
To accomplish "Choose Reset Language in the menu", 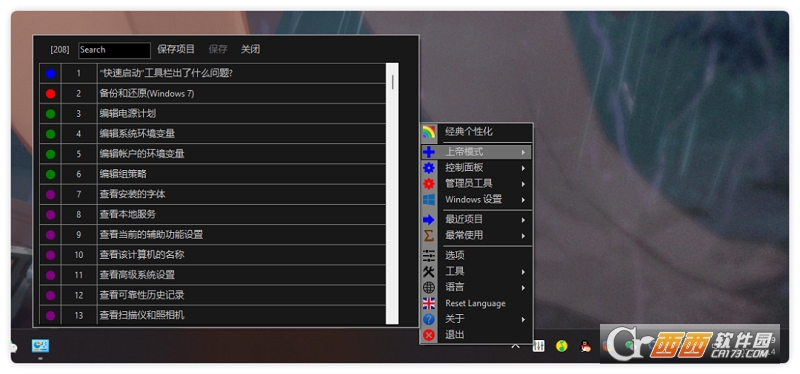I will [x=477, y=304].
